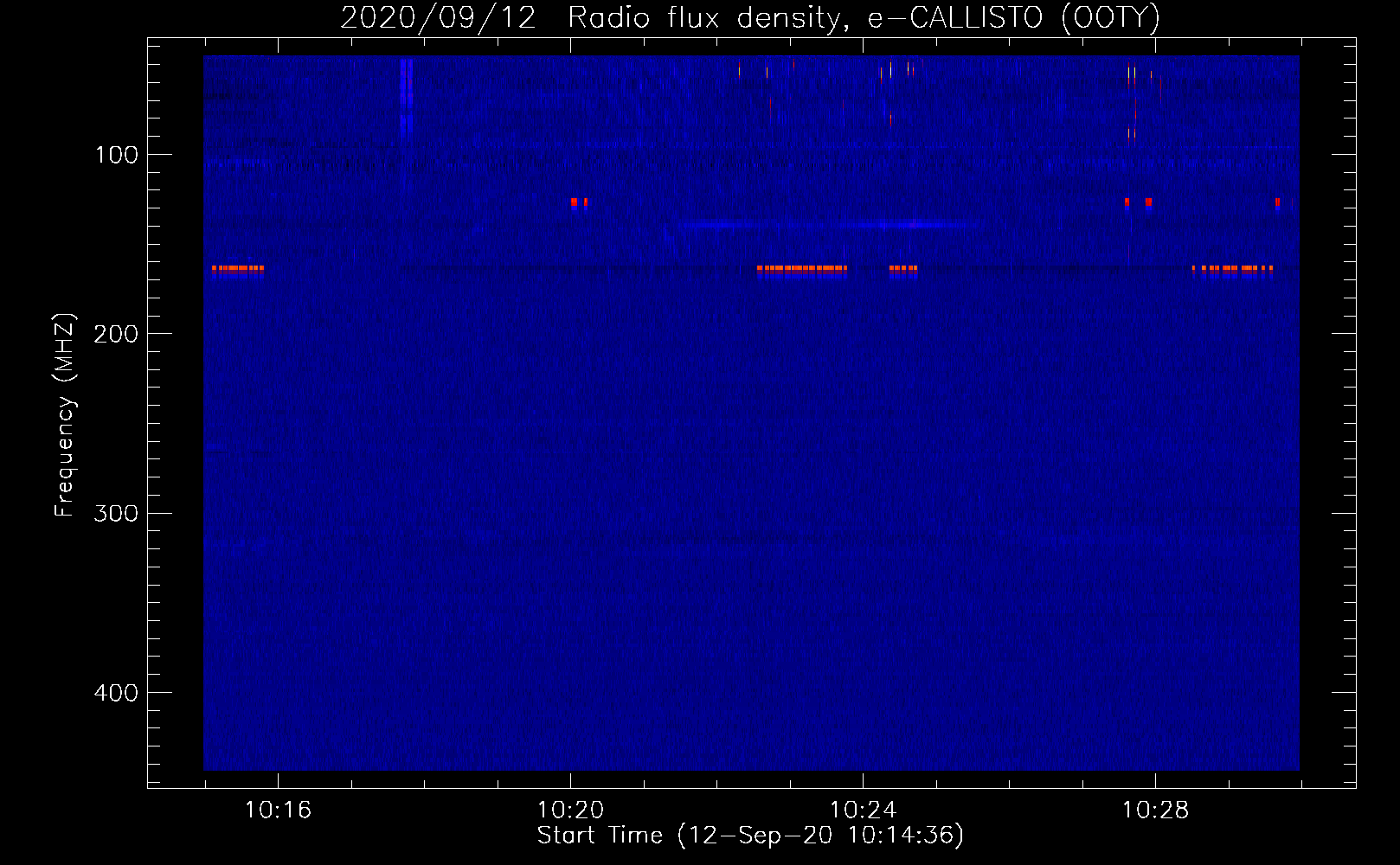This screenshot has width=1400, height=865.
Task: Click the 10:20 time tick label
Action: click(570, 810)
